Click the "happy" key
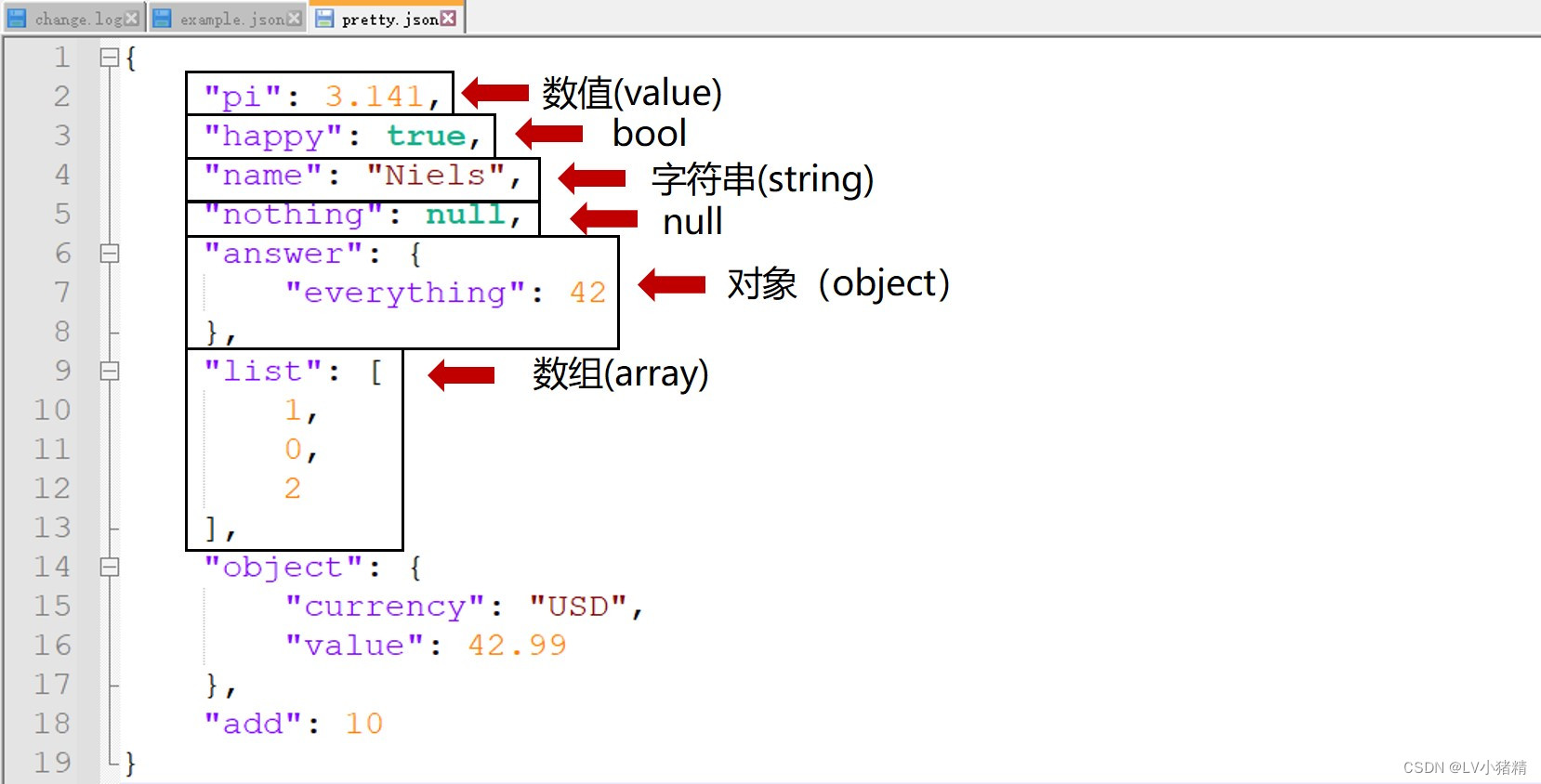This screenshot has height=784, width=1541. [273, 137]
